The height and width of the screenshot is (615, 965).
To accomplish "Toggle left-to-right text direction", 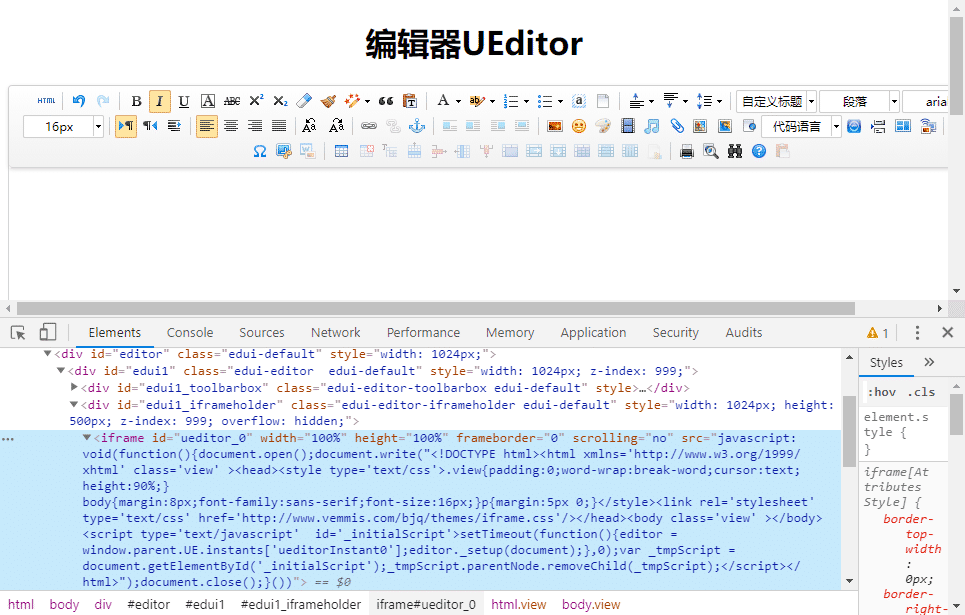I will pos(126,126).
